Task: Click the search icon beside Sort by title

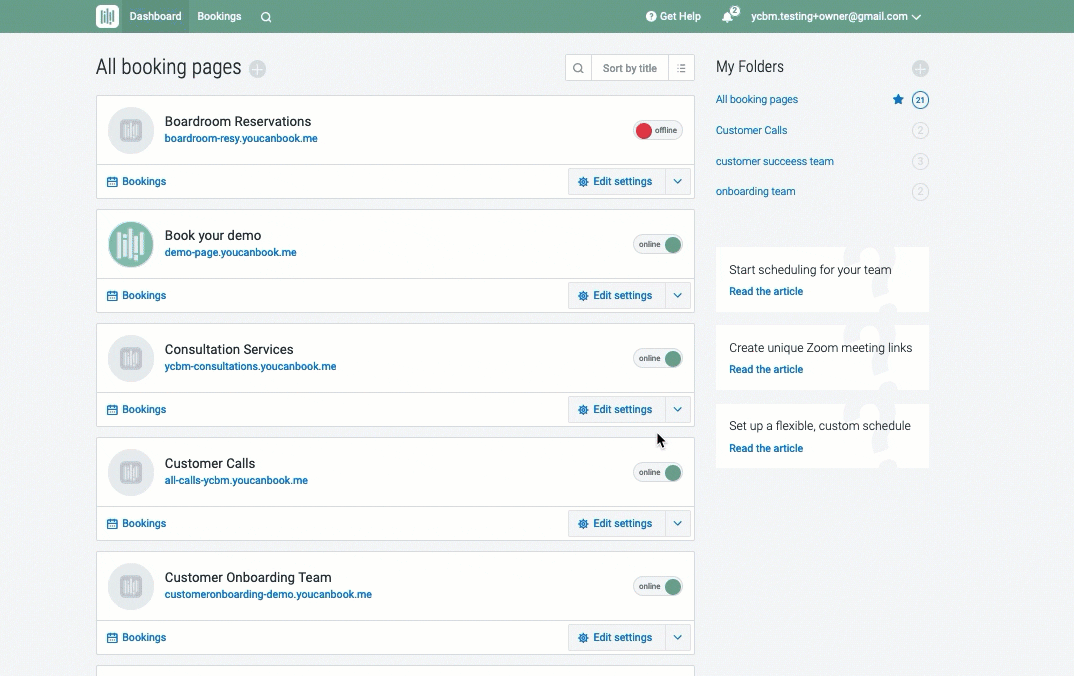Action: tap(578, 68)
